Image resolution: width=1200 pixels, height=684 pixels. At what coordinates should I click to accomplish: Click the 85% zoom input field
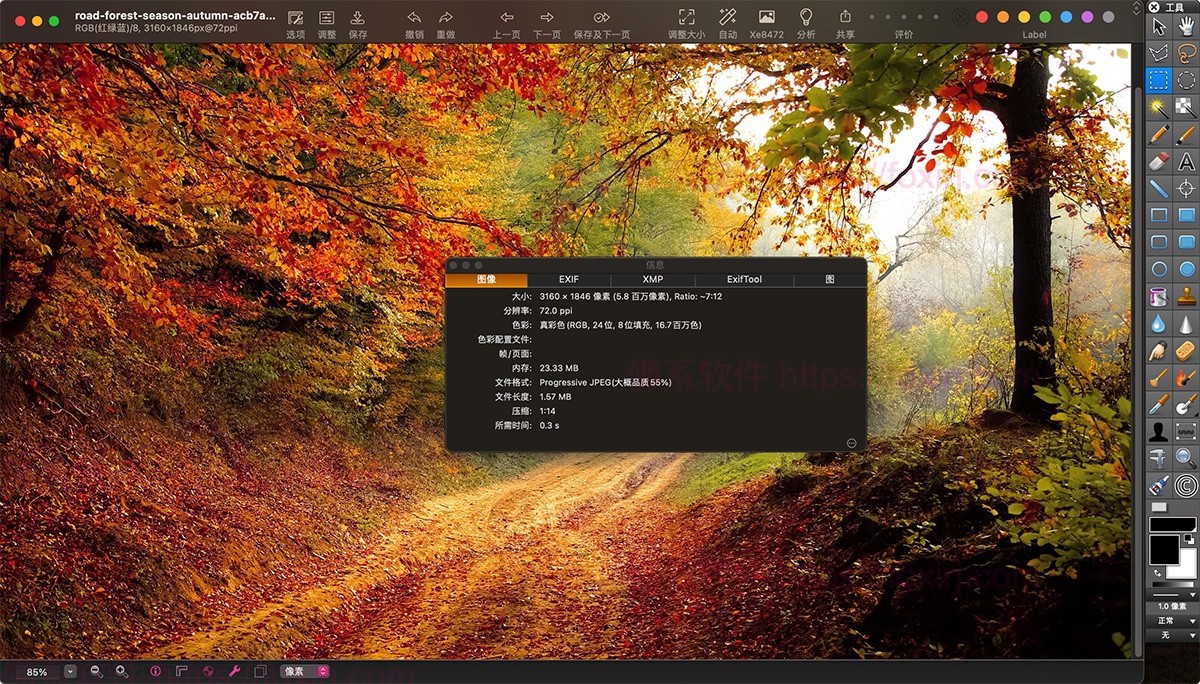coord(38,670)
